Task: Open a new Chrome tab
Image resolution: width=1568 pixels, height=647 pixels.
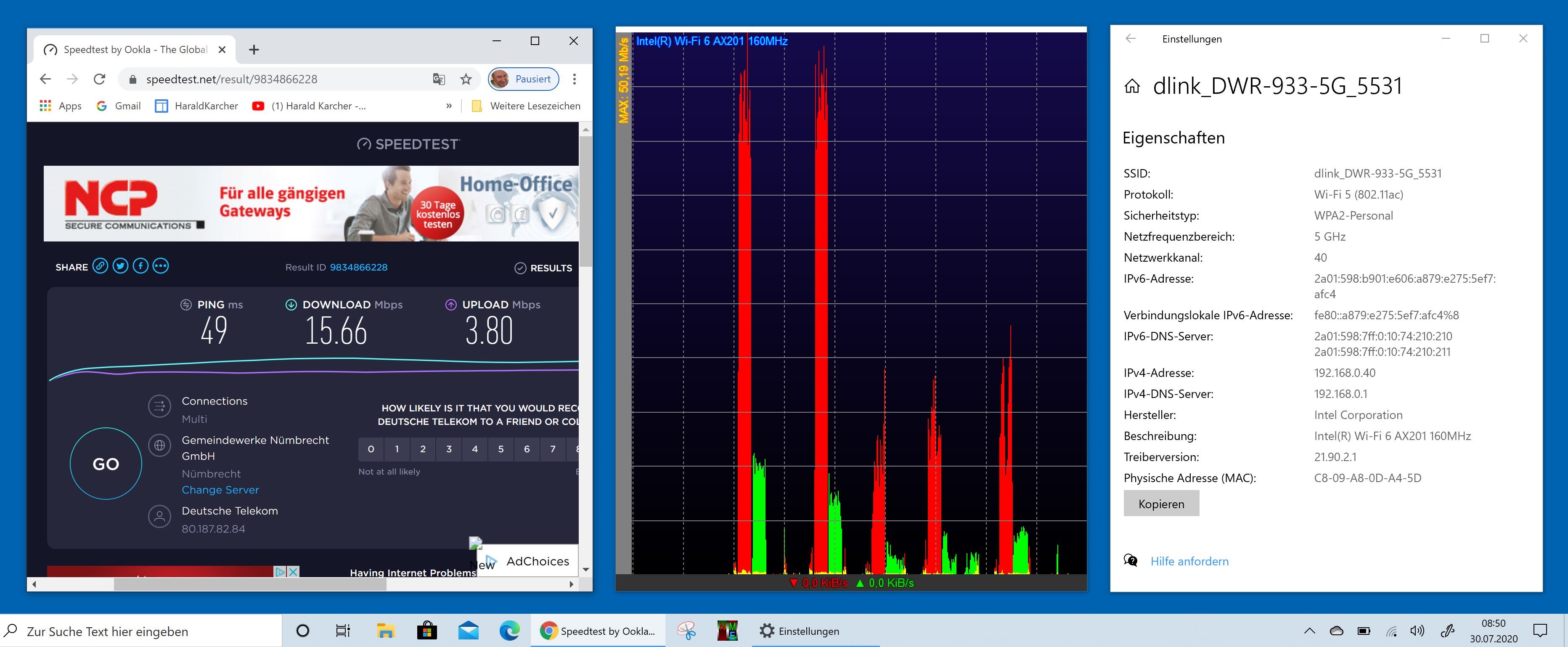Action: tap(254, 50)
